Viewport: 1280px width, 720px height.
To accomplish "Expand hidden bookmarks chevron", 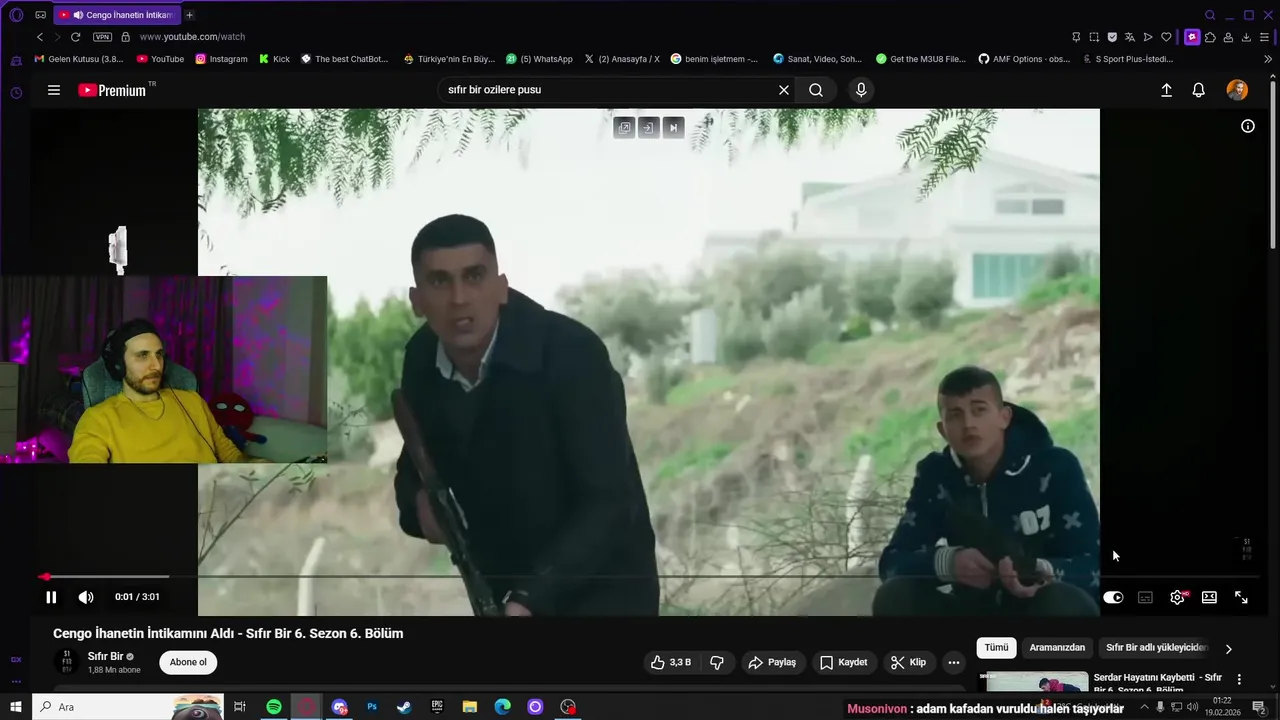I will coord(1269,59).
